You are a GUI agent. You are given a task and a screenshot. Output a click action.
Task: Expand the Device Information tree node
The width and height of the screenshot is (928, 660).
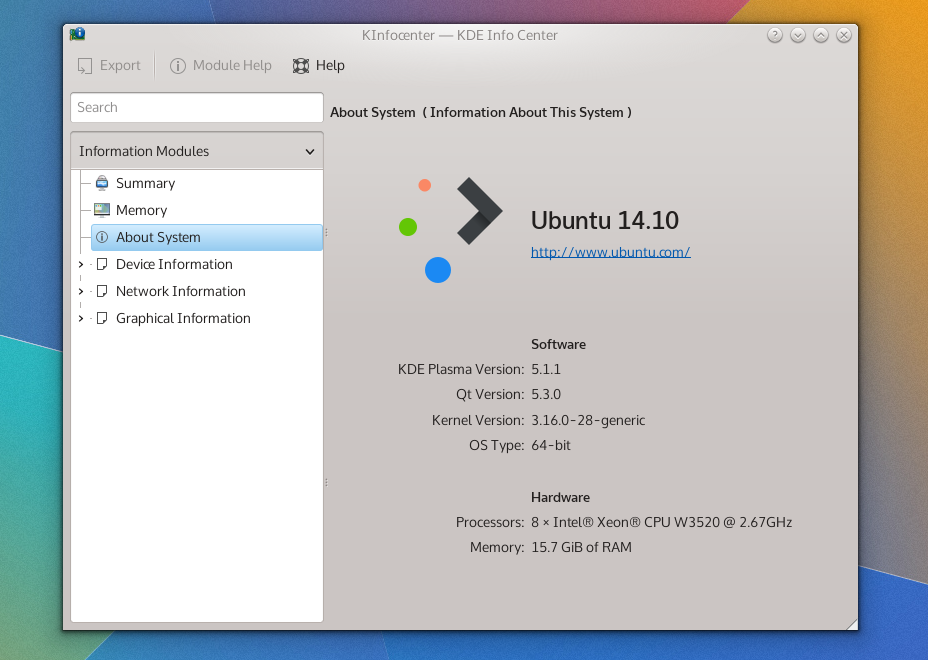coord(81,265)
